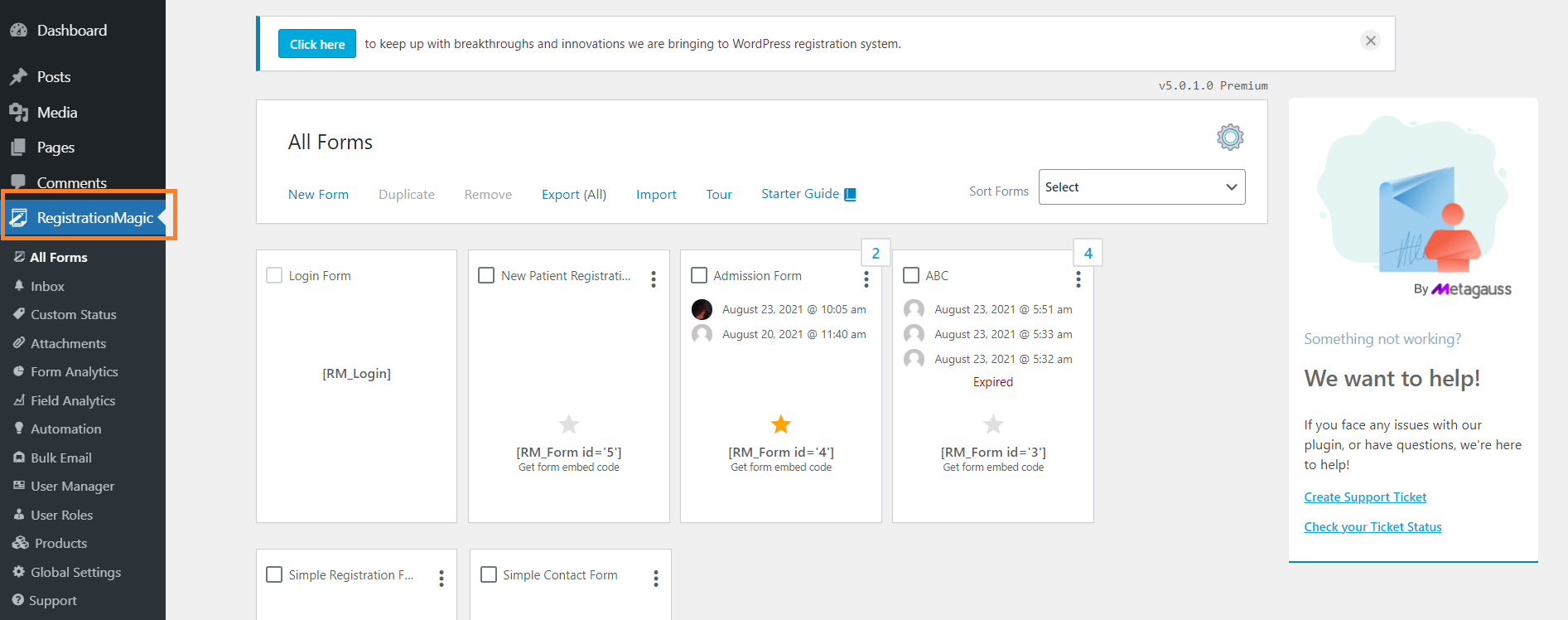1568x620 pixels.
Task: Dismiss the notice banner with X icon
Action: [x=1371, y=41]
